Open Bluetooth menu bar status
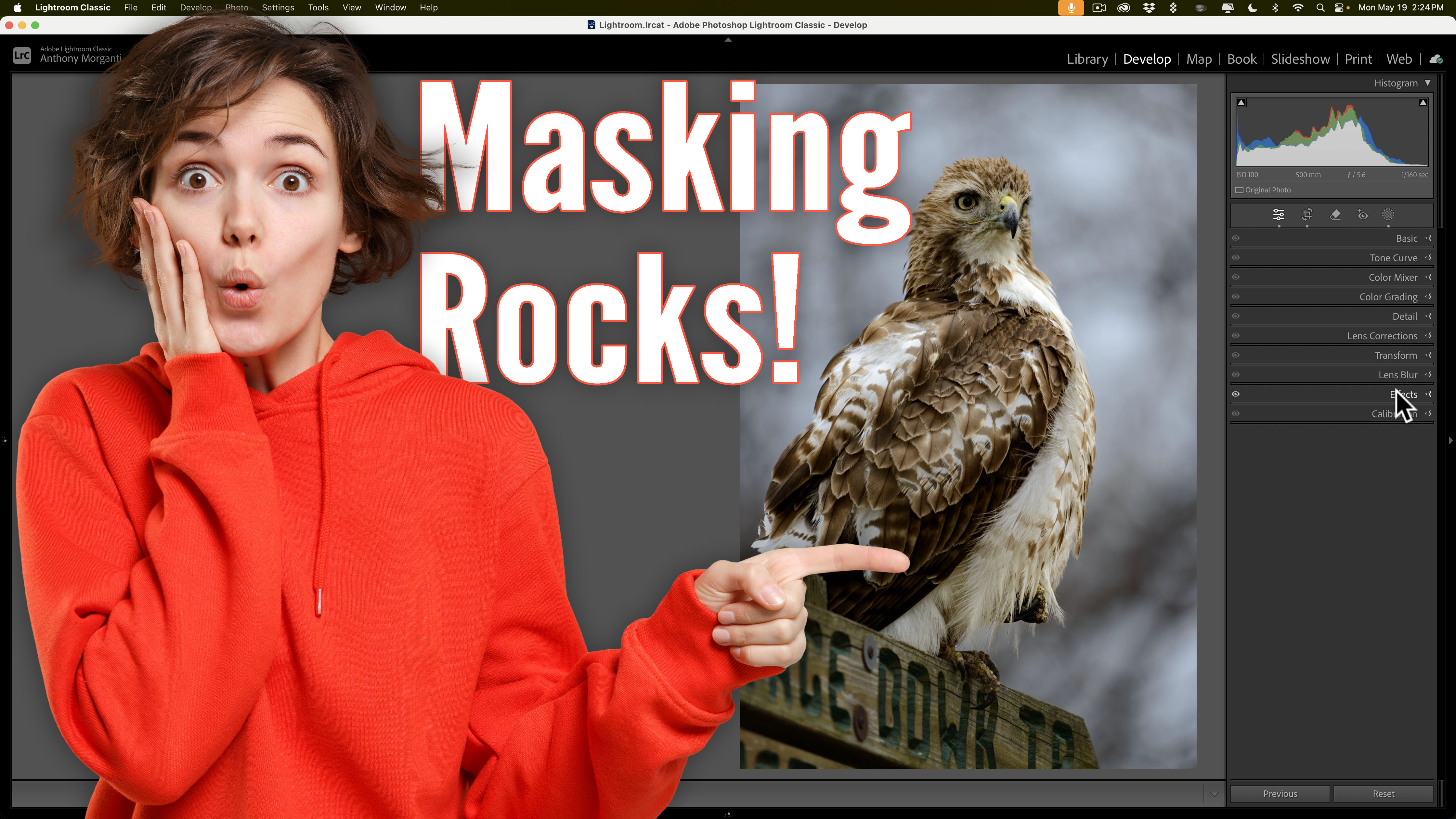Viewport: 1456px width, 819px height. click(1275, 8)
